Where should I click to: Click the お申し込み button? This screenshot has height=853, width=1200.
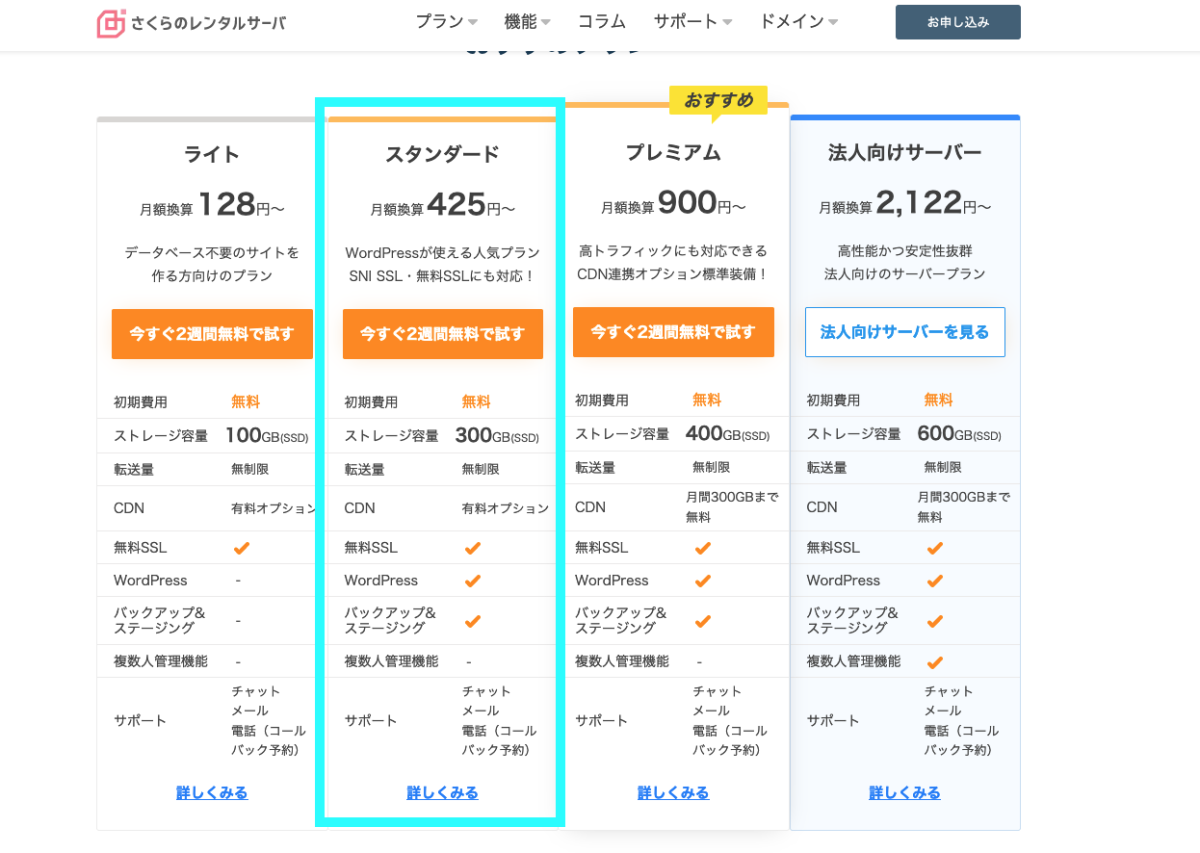(x=957, y=22)
